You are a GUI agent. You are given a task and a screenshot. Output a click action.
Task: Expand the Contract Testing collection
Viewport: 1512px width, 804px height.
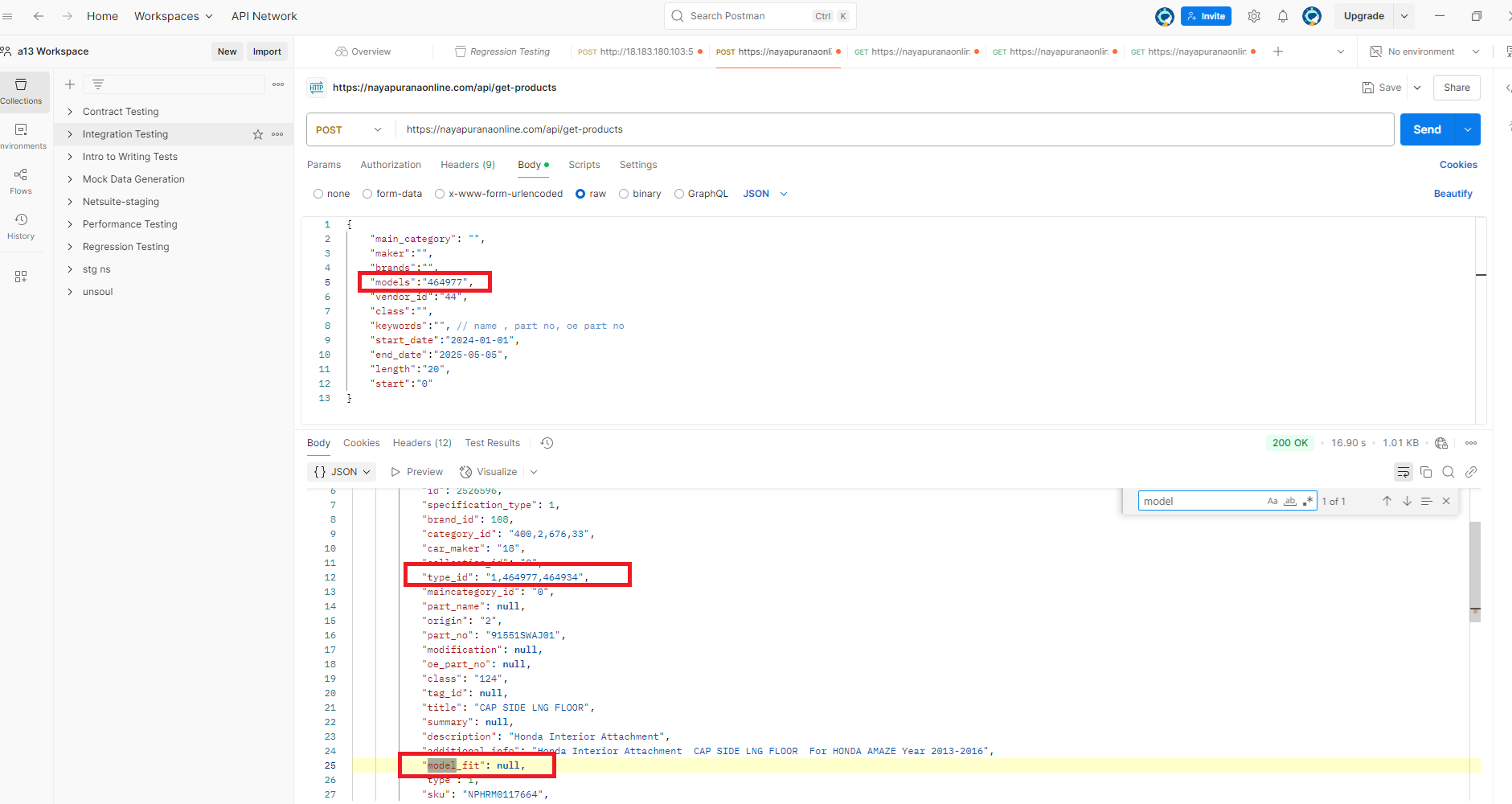click(x=70, y=112)
